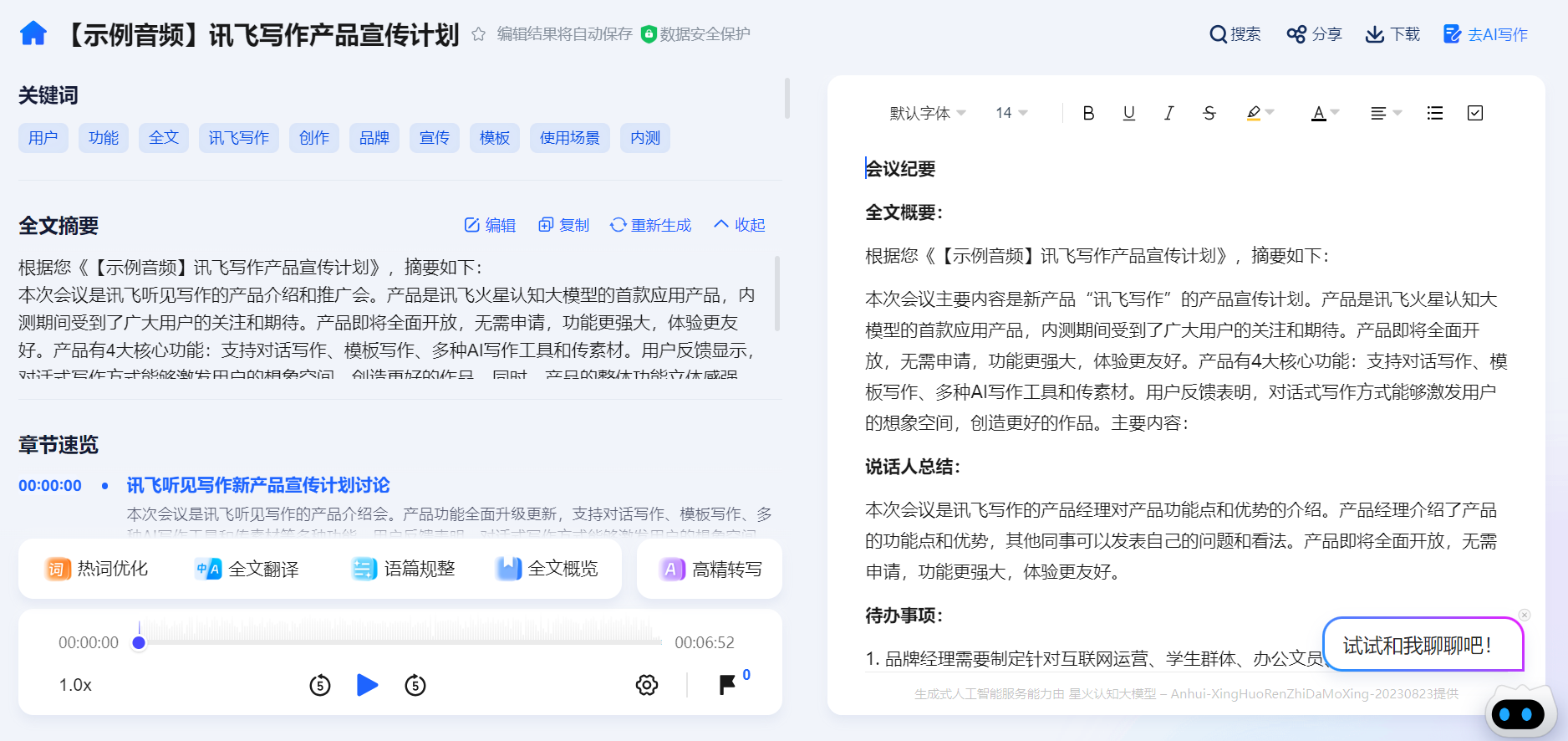The width and height of the screenshot is (1568, 741).
Task: Go to home via the house icon
Action: point(33,33)
